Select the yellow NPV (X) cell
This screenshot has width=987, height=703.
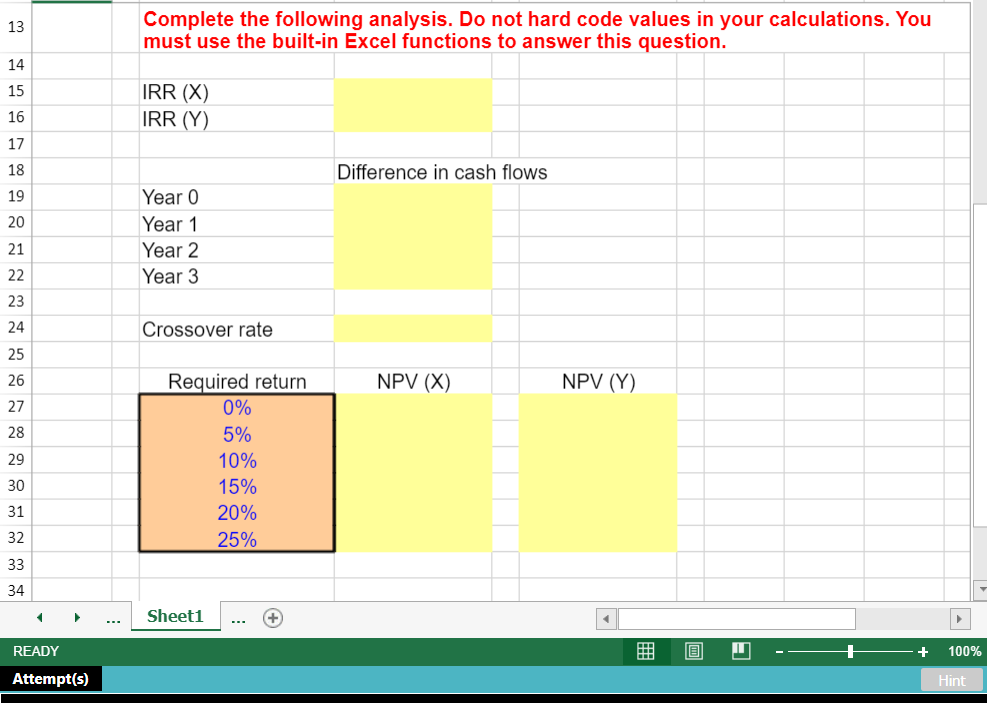tap(413, 407)
